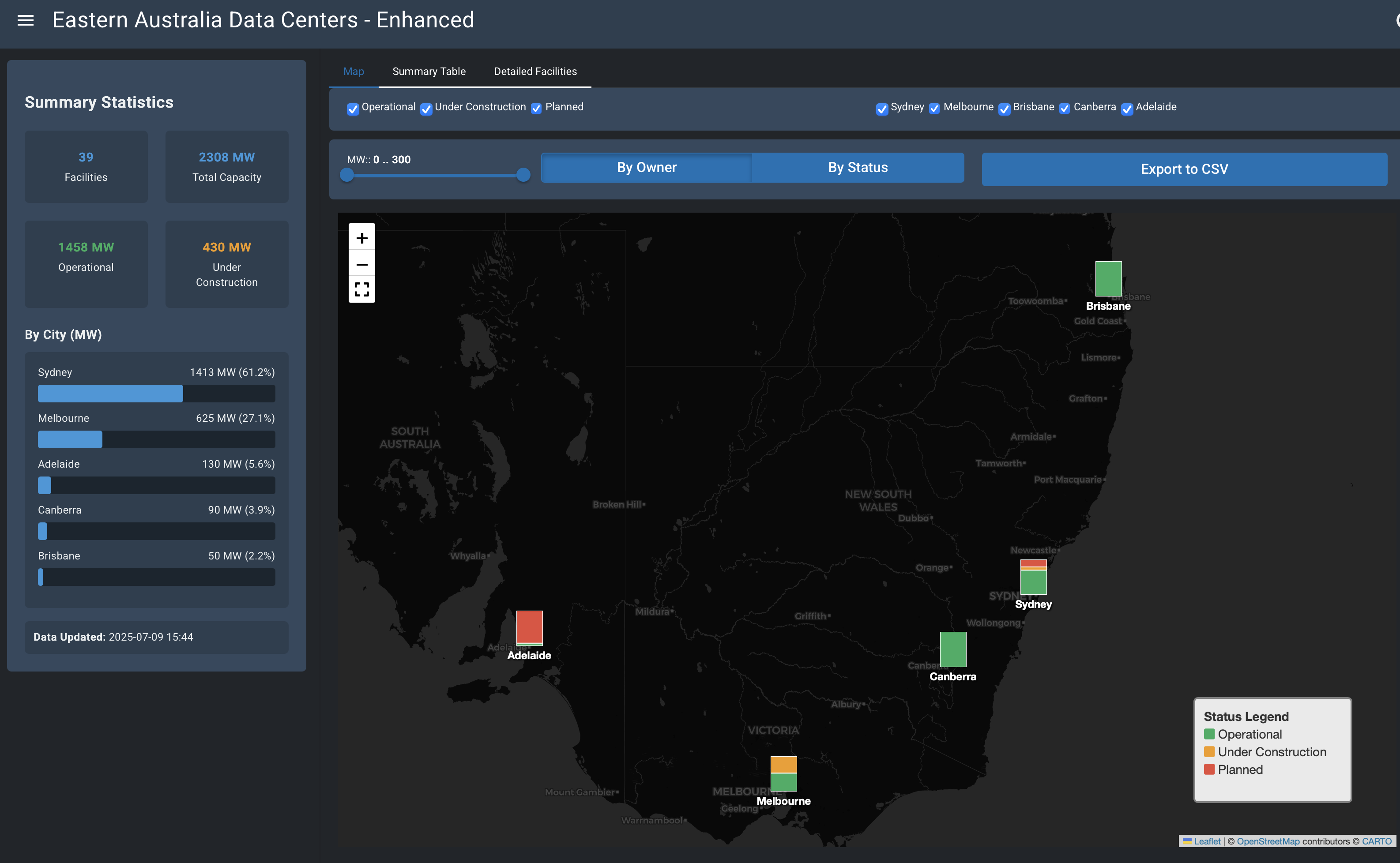Switch to the Summary Table tab
The height and width of the screenshot is (863, 1400).
tap(429, 71)
